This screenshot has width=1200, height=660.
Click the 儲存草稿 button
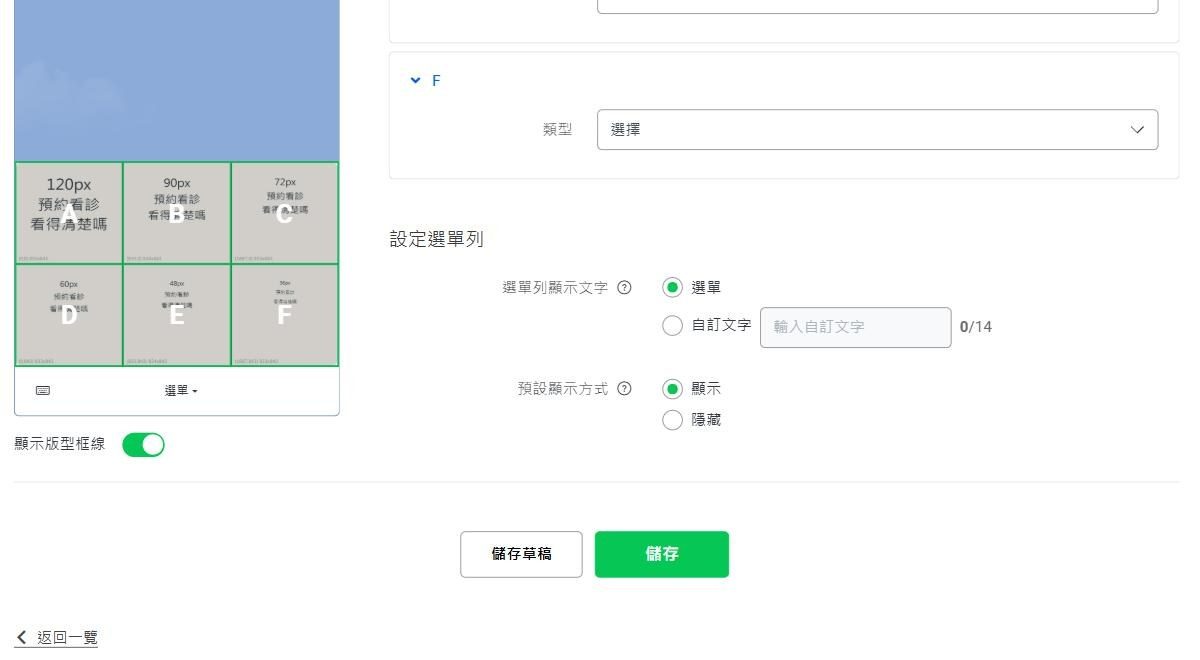coord(521,554)
